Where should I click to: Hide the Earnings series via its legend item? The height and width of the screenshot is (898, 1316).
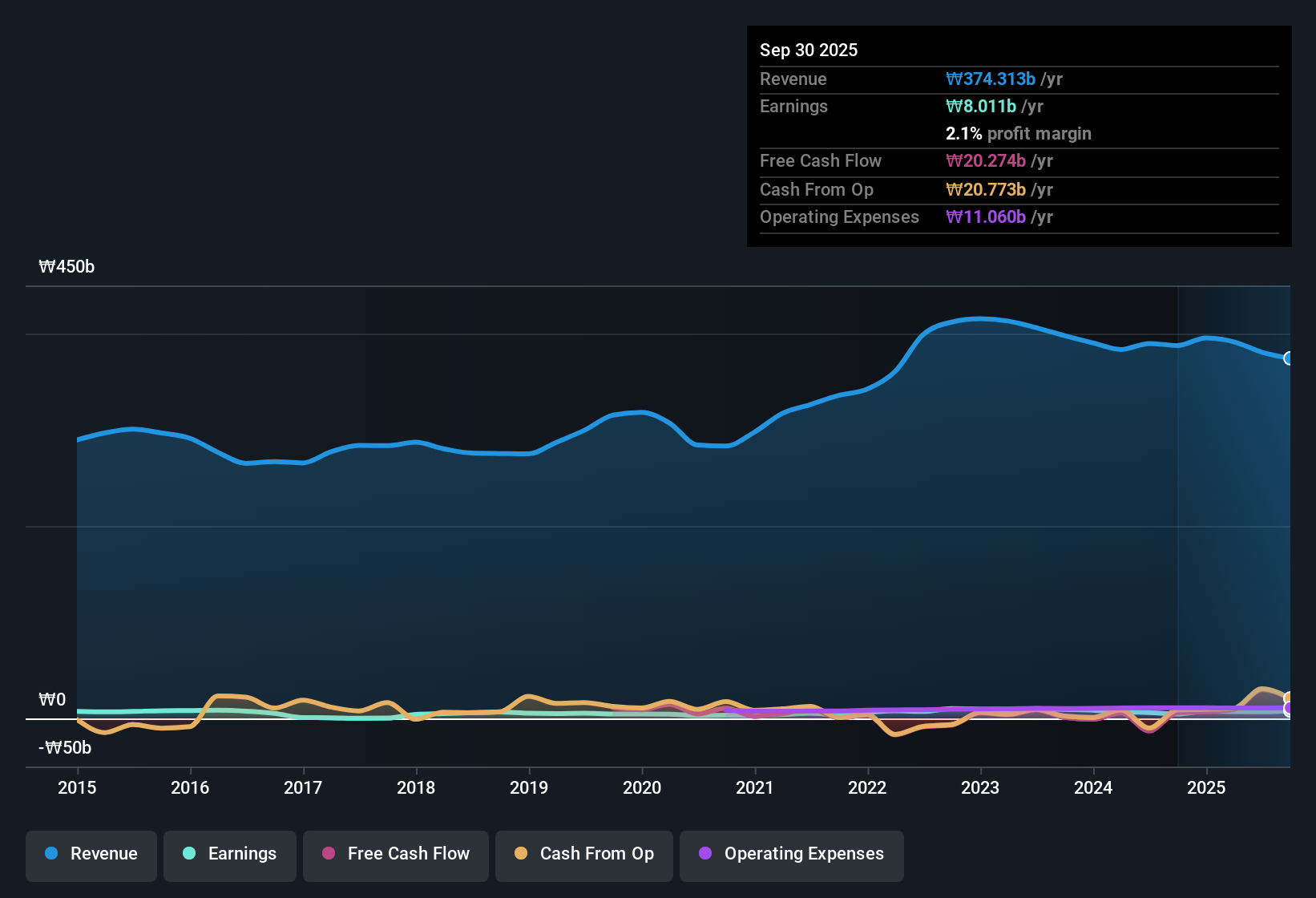tap(230, 856)
